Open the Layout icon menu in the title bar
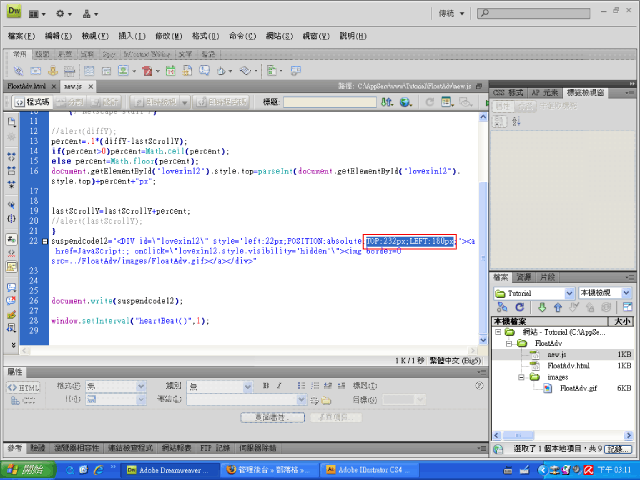Screen dimensions: 640x480 (37, 15)
